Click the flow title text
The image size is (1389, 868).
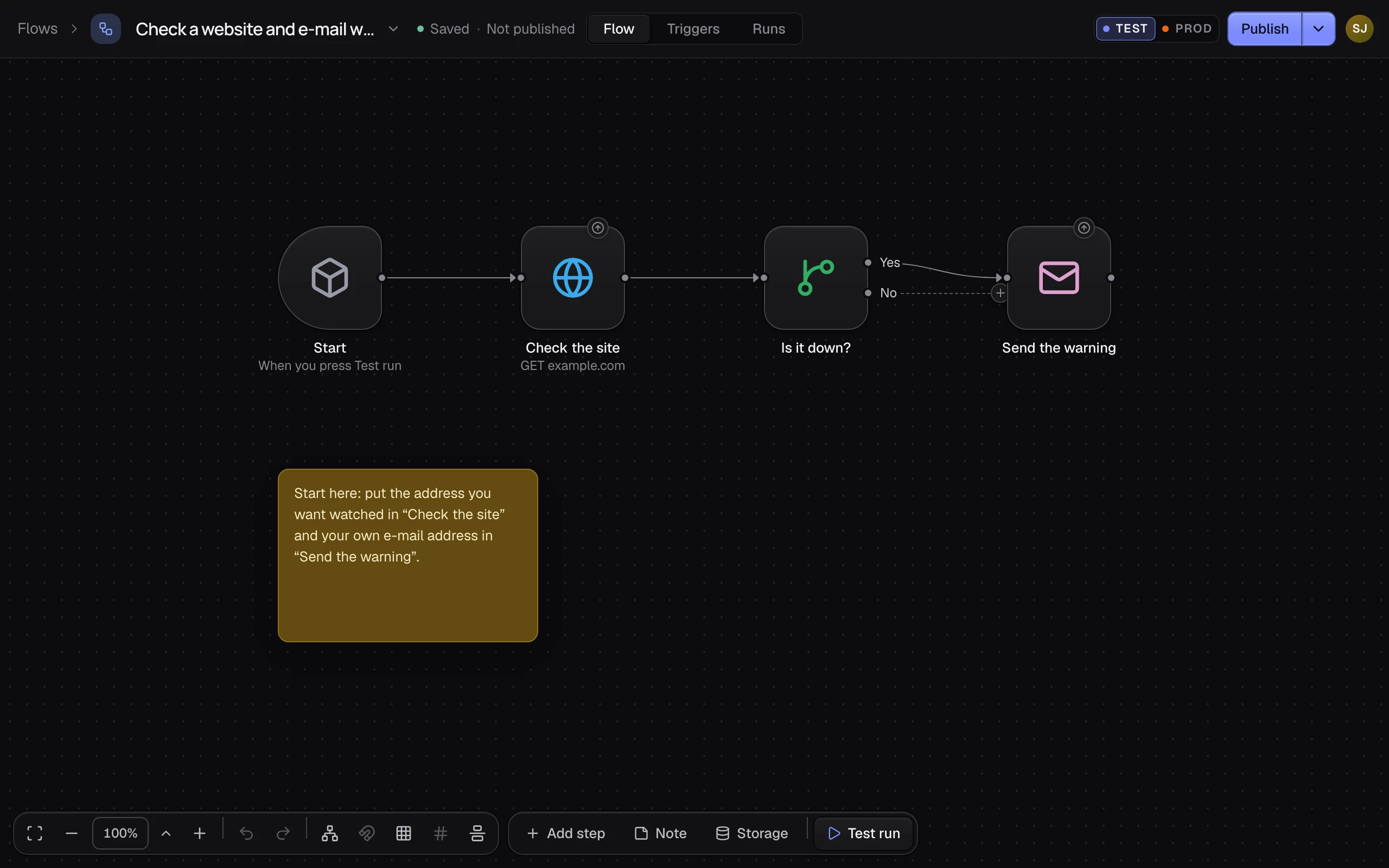[x=255, y=29]
